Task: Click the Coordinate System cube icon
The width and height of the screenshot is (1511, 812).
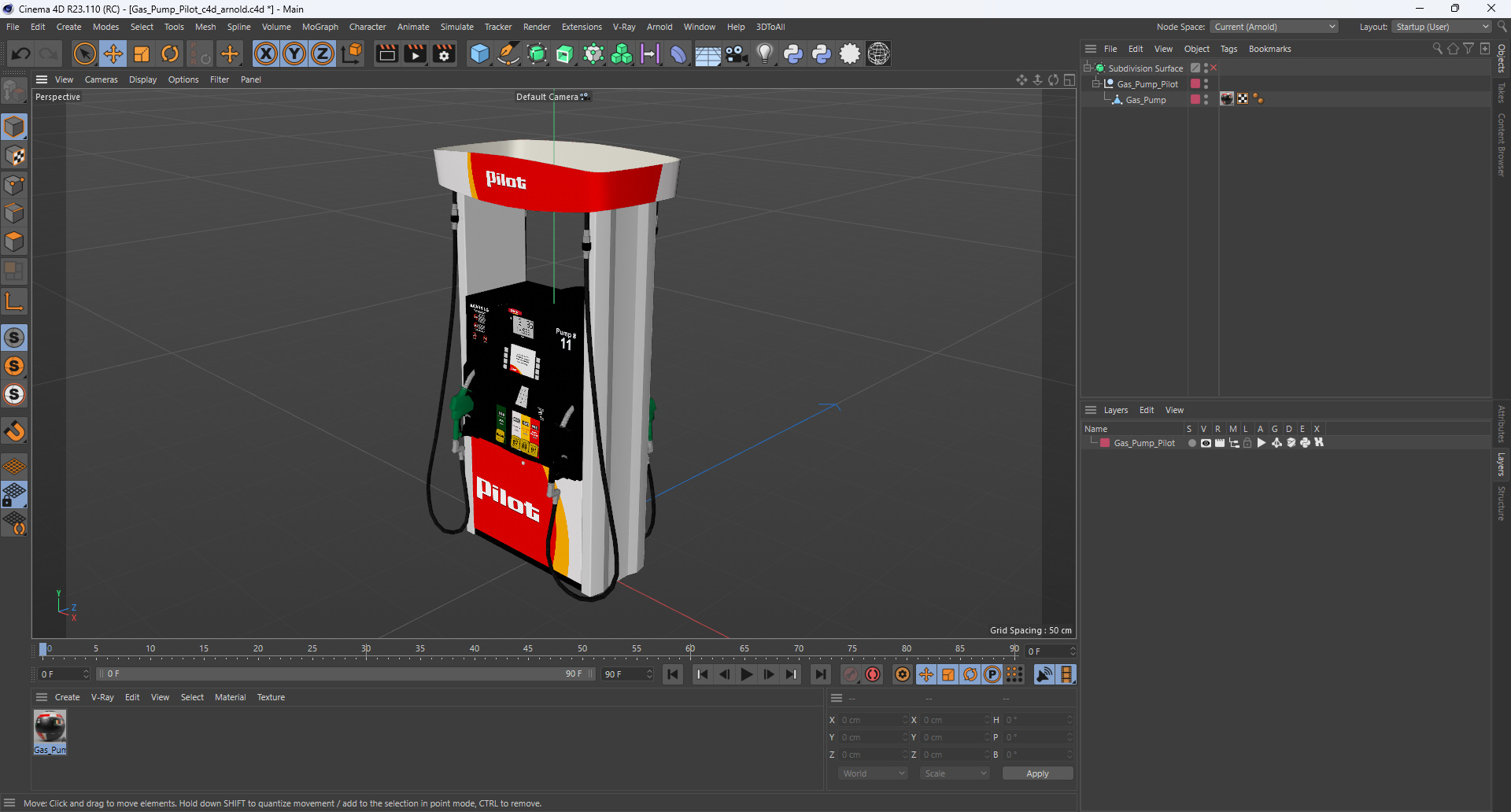Action: (353, 54)
